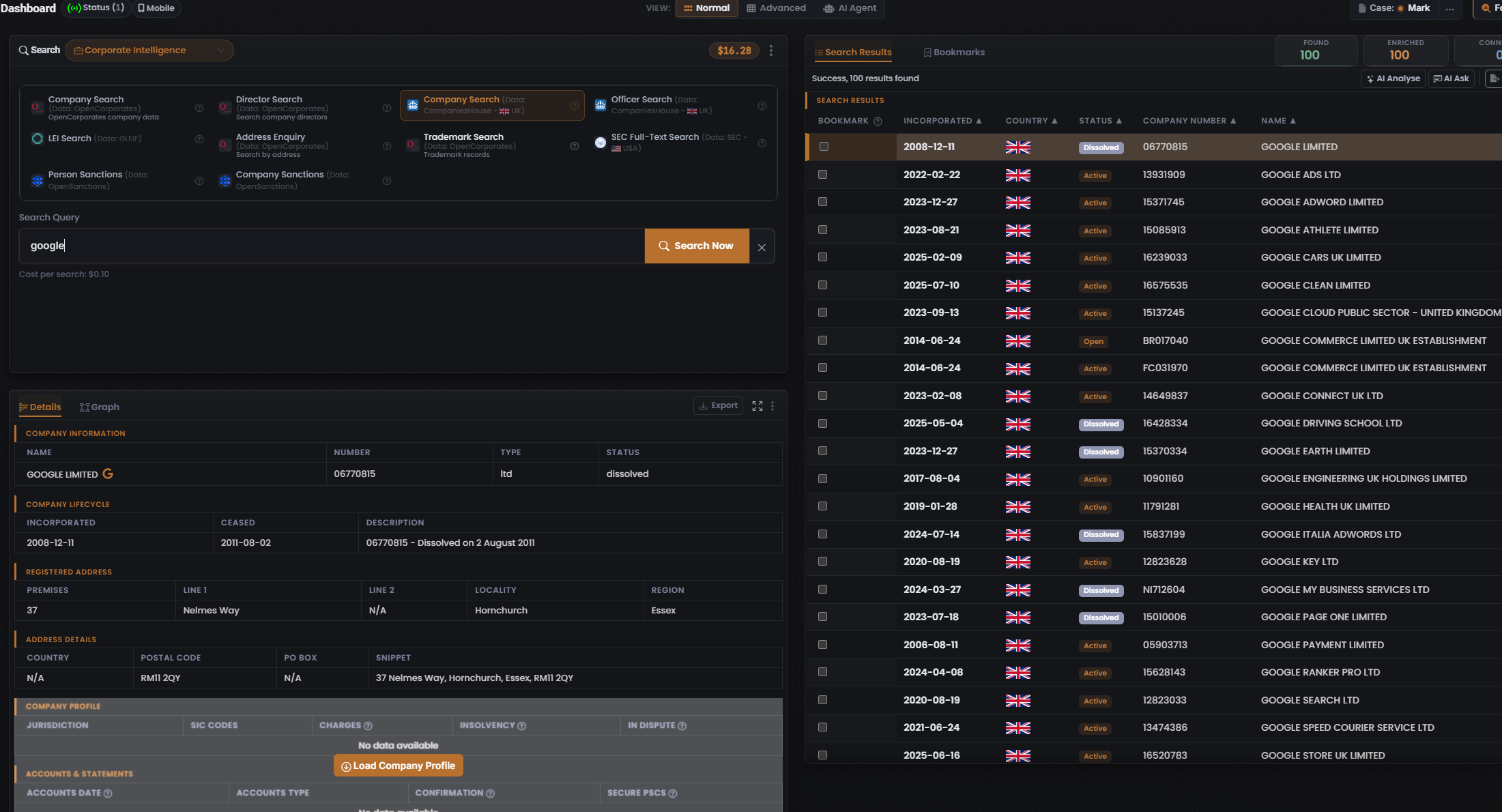Click into the Search Query input field

point(332,246)
